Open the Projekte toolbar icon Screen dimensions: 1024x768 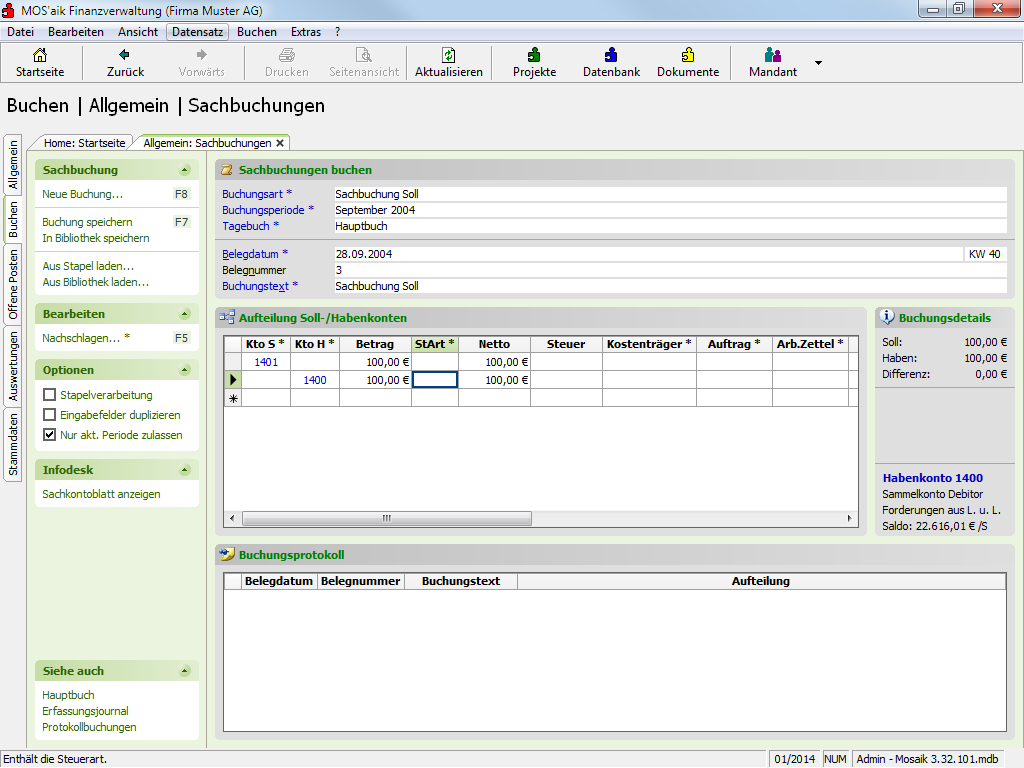[534, 56]
